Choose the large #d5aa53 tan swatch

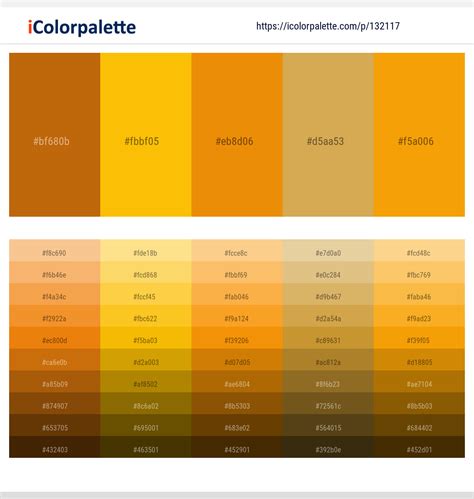[x=328, y=135]
